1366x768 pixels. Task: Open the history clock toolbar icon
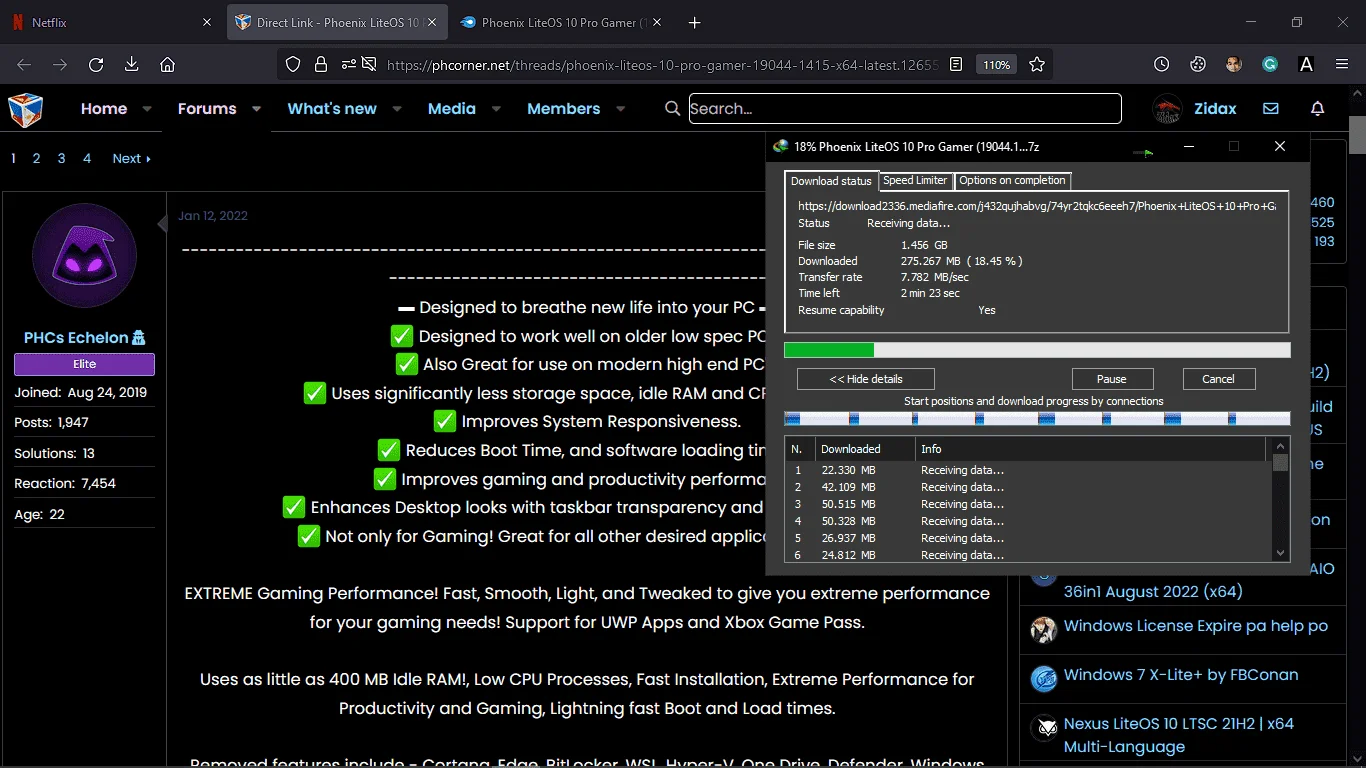pyautogui.click(x=1161, y=64)
